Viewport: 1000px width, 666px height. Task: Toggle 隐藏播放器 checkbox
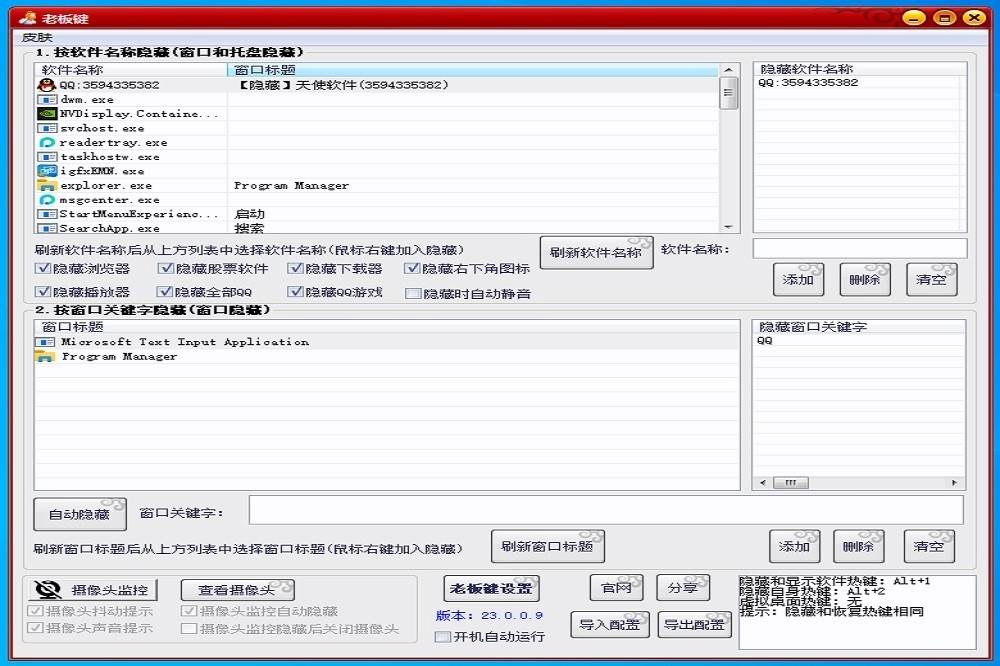42,292
